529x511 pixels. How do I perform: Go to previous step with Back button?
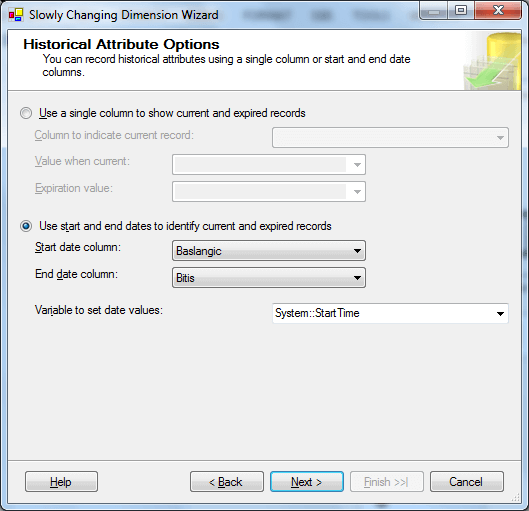pos(227,482)
